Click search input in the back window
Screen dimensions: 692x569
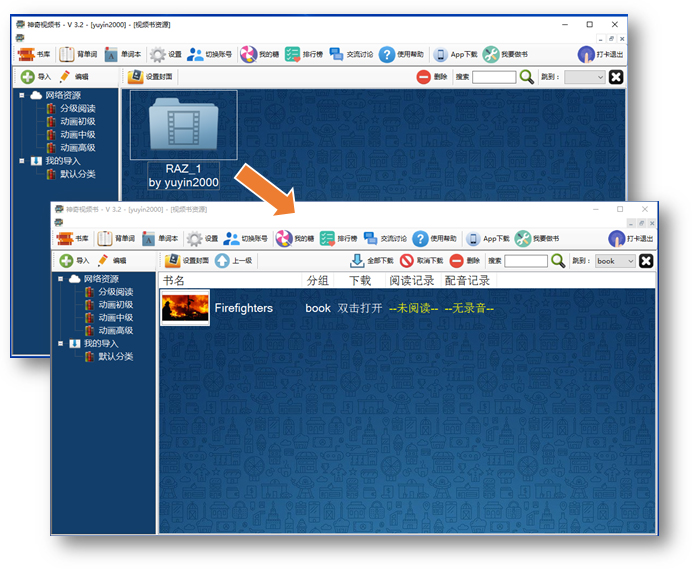[494, 77]
